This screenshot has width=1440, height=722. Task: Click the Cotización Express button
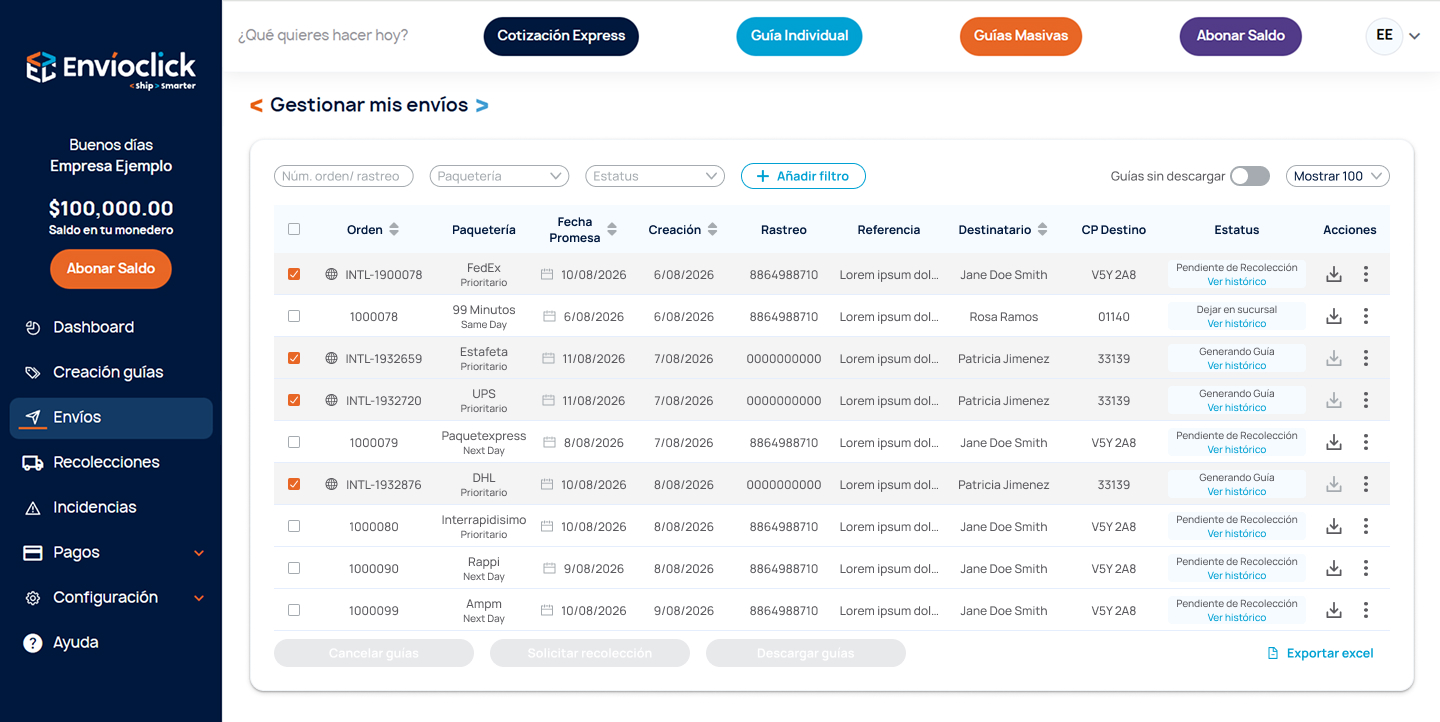[561, 36]
